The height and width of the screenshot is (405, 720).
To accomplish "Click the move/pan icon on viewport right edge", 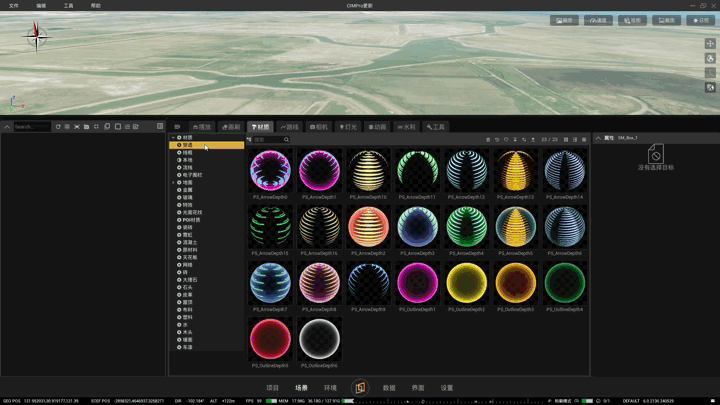I will pos(710,44).
